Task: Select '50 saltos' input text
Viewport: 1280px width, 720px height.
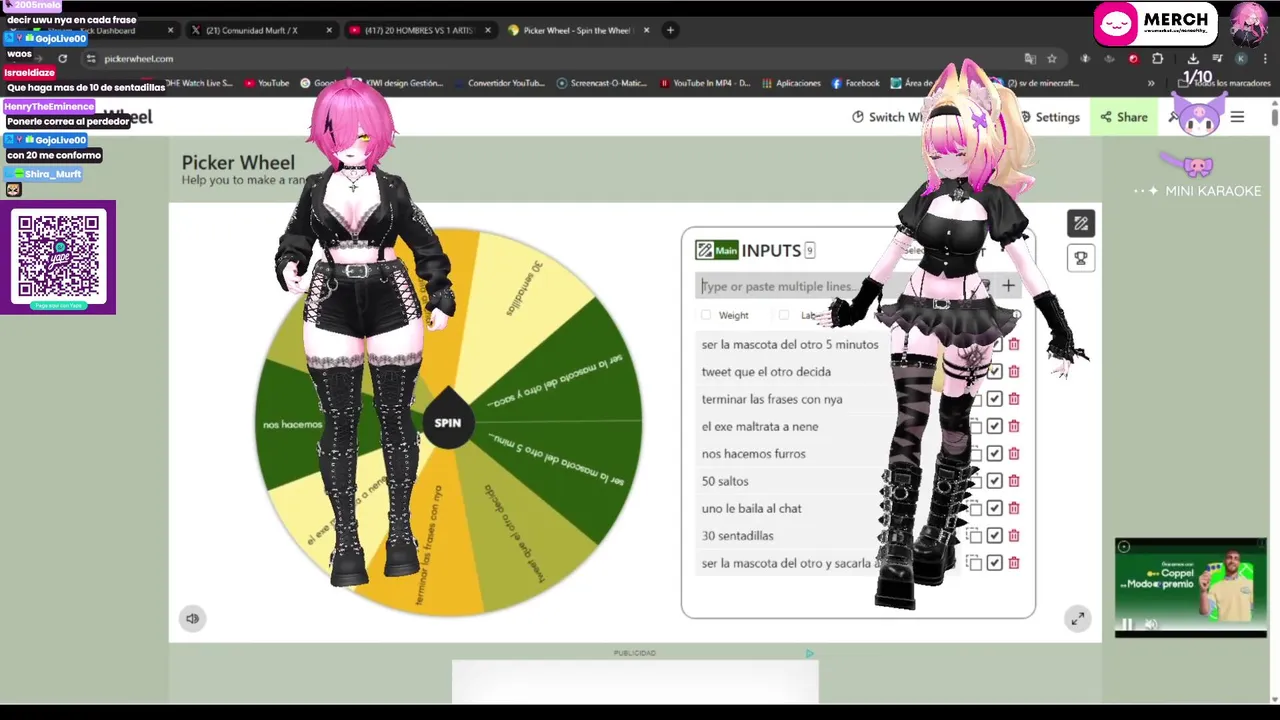Action: click(x=725, y=481)
